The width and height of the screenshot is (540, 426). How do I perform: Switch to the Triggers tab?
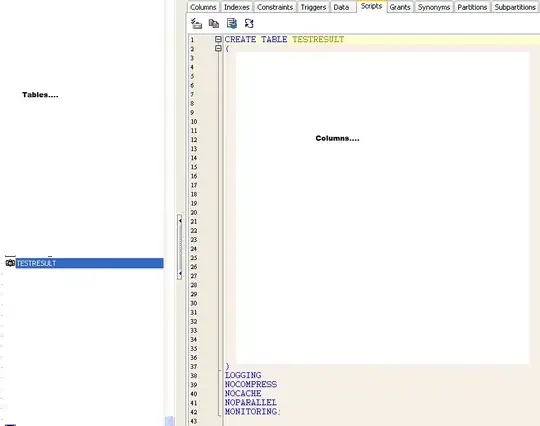(x=313, y=7)
